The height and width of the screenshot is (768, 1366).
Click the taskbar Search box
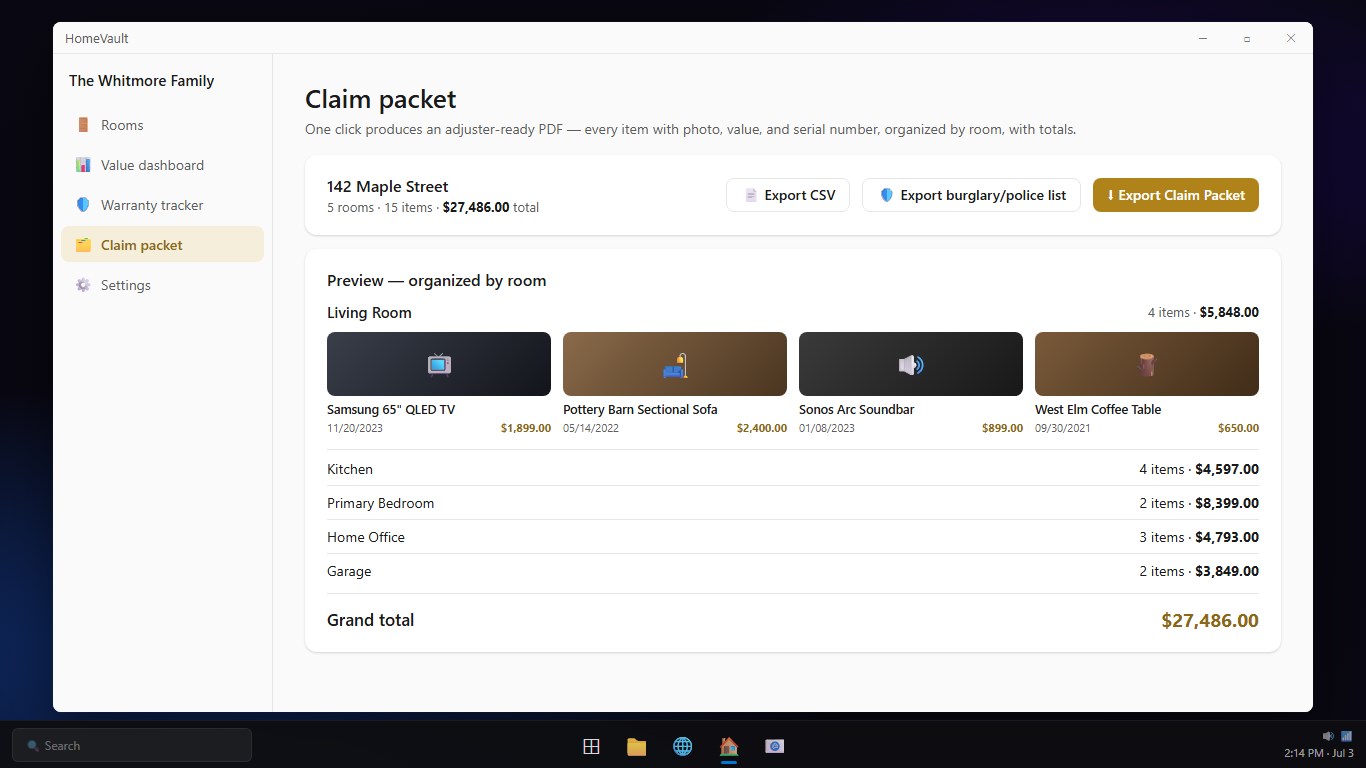point(132,745)
